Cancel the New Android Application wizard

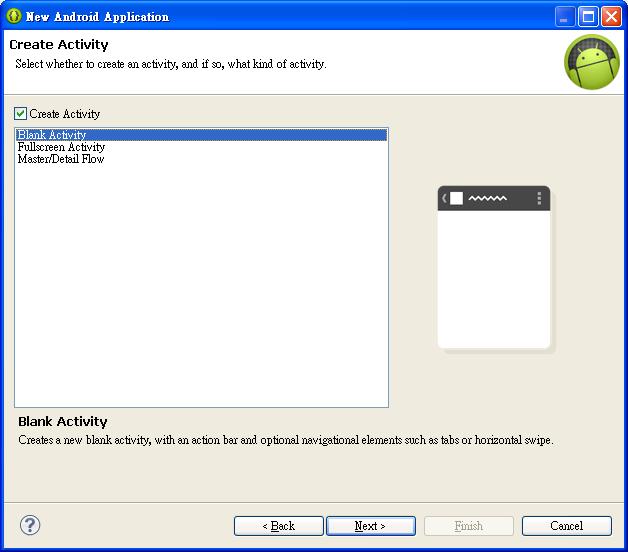coord(567,526)
